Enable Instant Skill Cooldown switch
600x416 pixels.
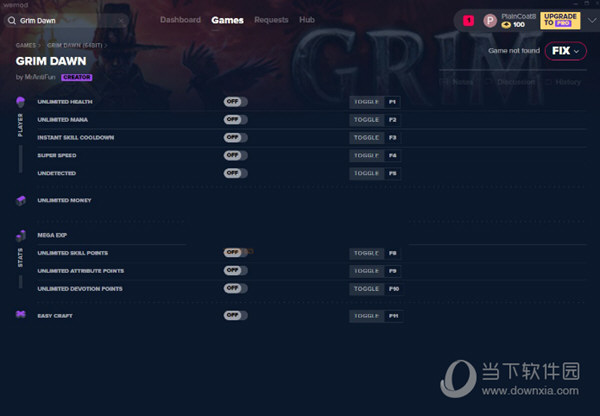point(236,137)
